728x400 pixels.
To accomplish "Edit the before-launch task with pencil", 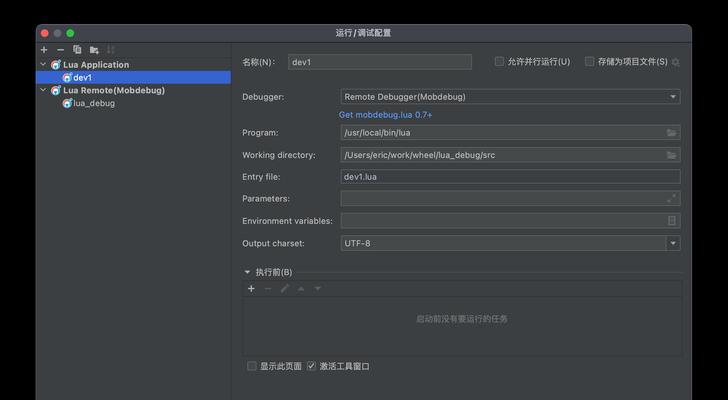I will click(x=285, y=289).
